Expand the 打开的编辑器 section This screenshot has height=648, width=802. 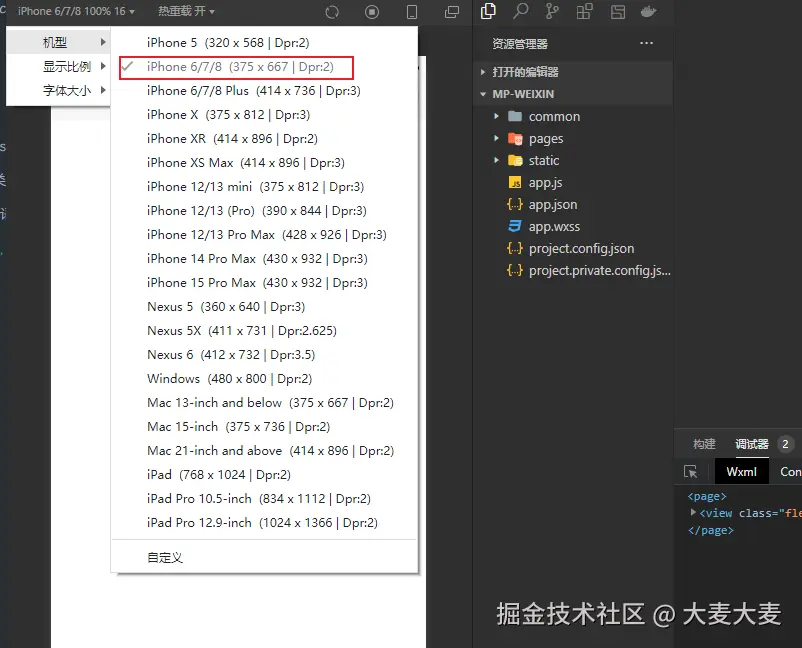point(573,72)
